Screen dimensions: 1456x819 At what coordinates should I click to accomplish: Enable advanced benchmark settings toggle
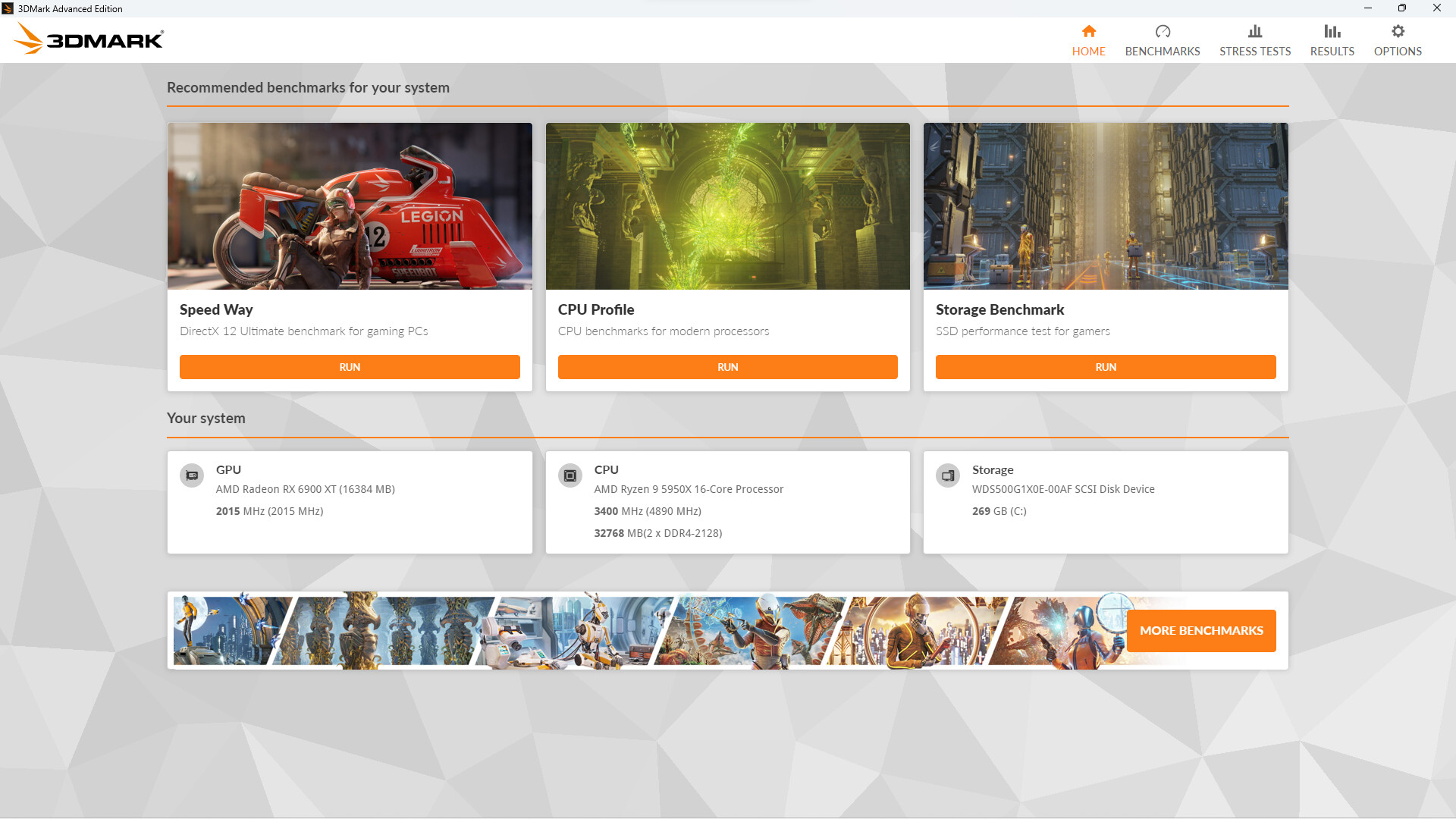tap(1398, 40)
